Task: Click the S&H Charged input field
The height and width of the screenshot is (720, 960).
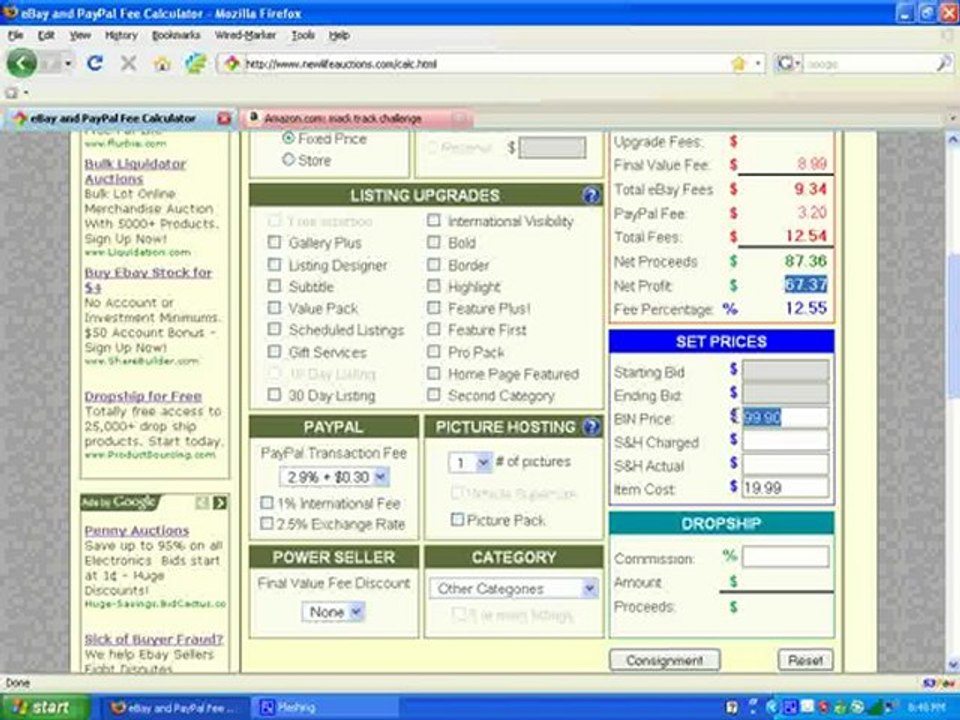Action: click(x=786, y=440)
